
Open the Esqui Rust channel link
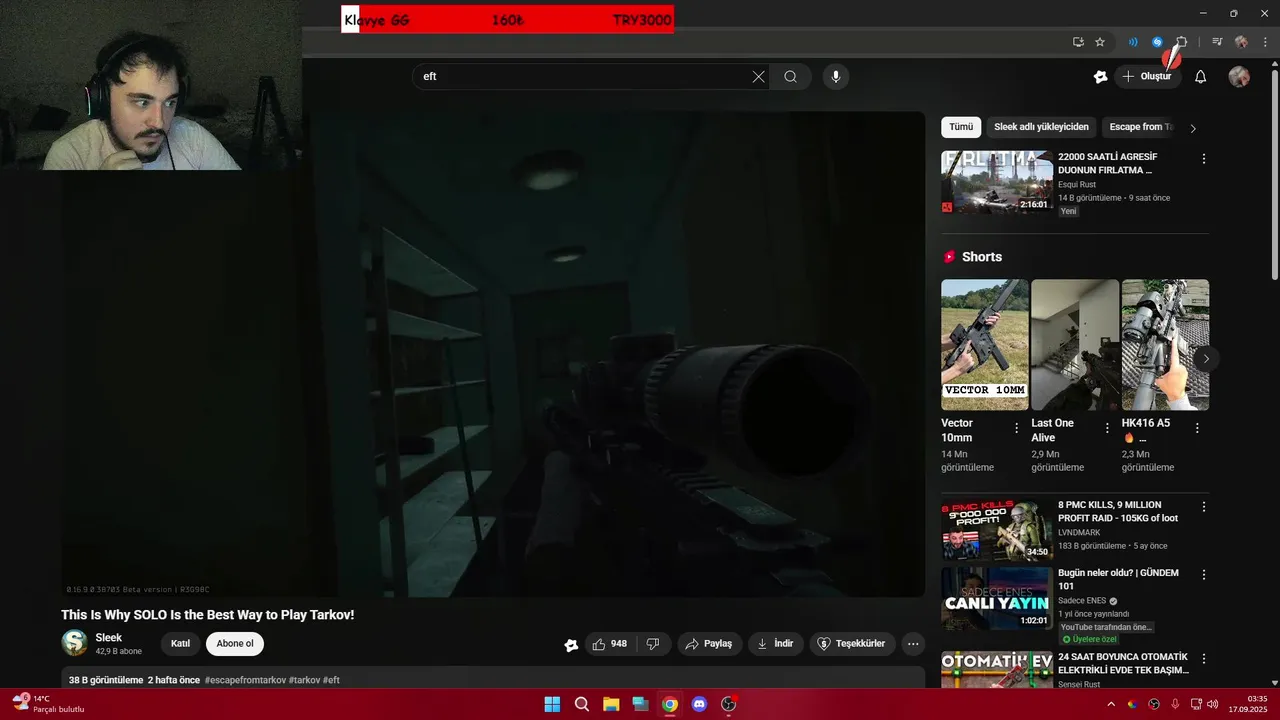pos(1077,185)
